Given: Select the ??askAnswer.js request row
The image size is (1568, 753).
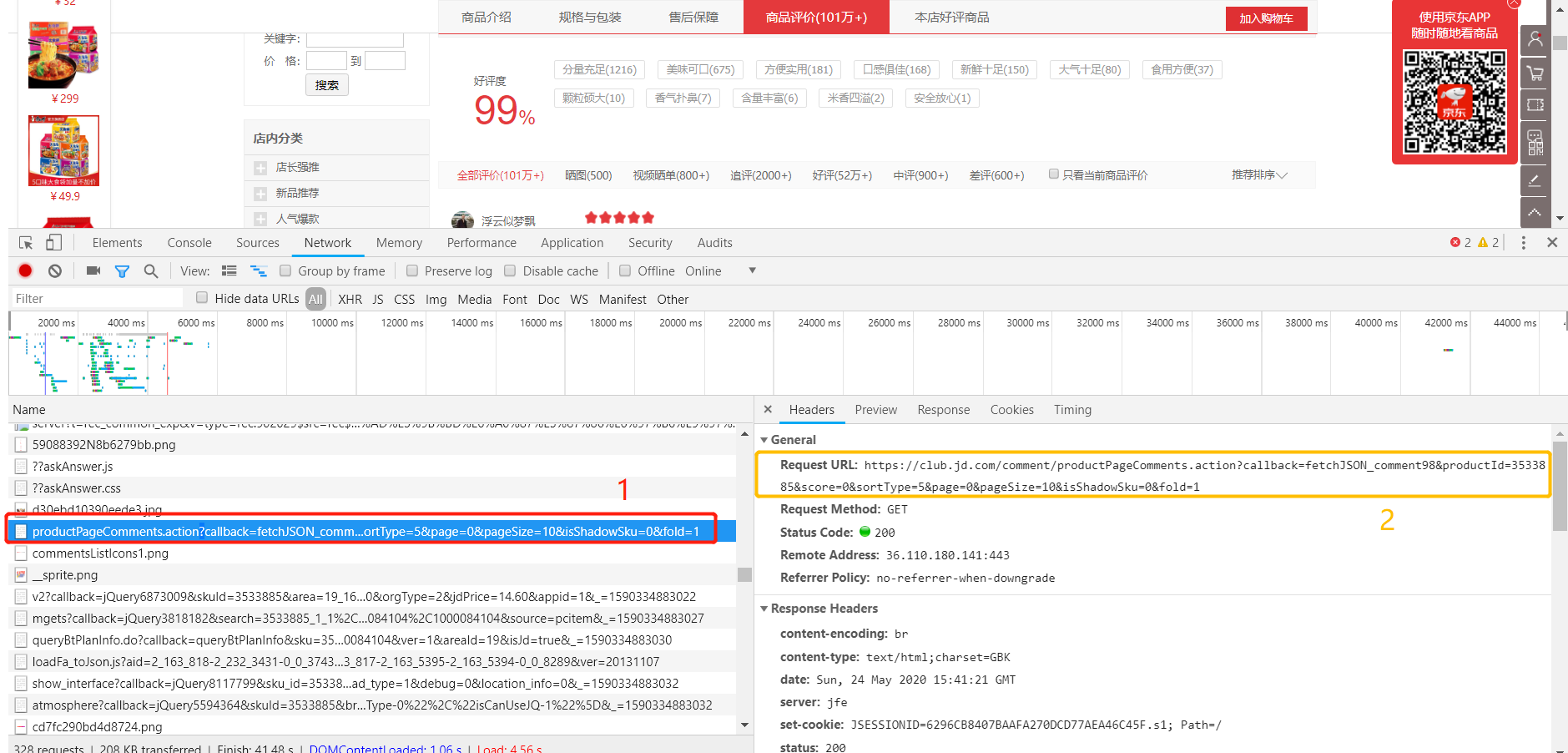Looking at the screenshot, I should tap(372, 466).
